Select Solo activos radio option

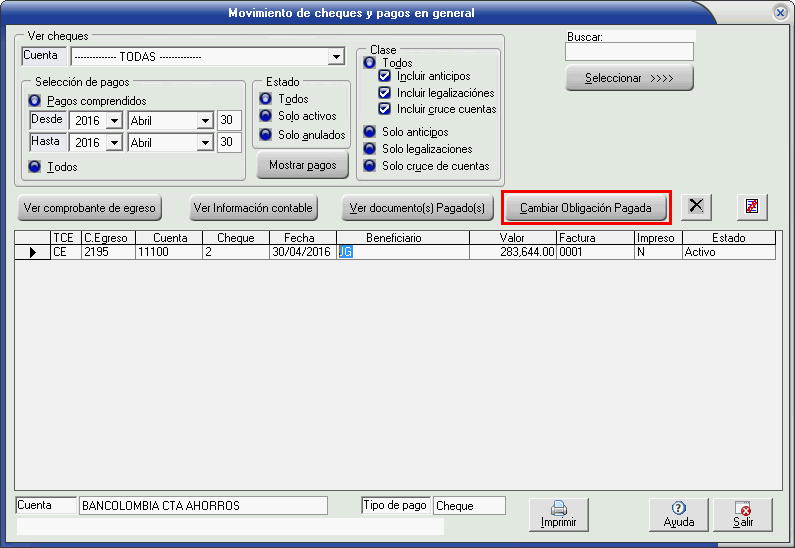[x=266, y=117]
